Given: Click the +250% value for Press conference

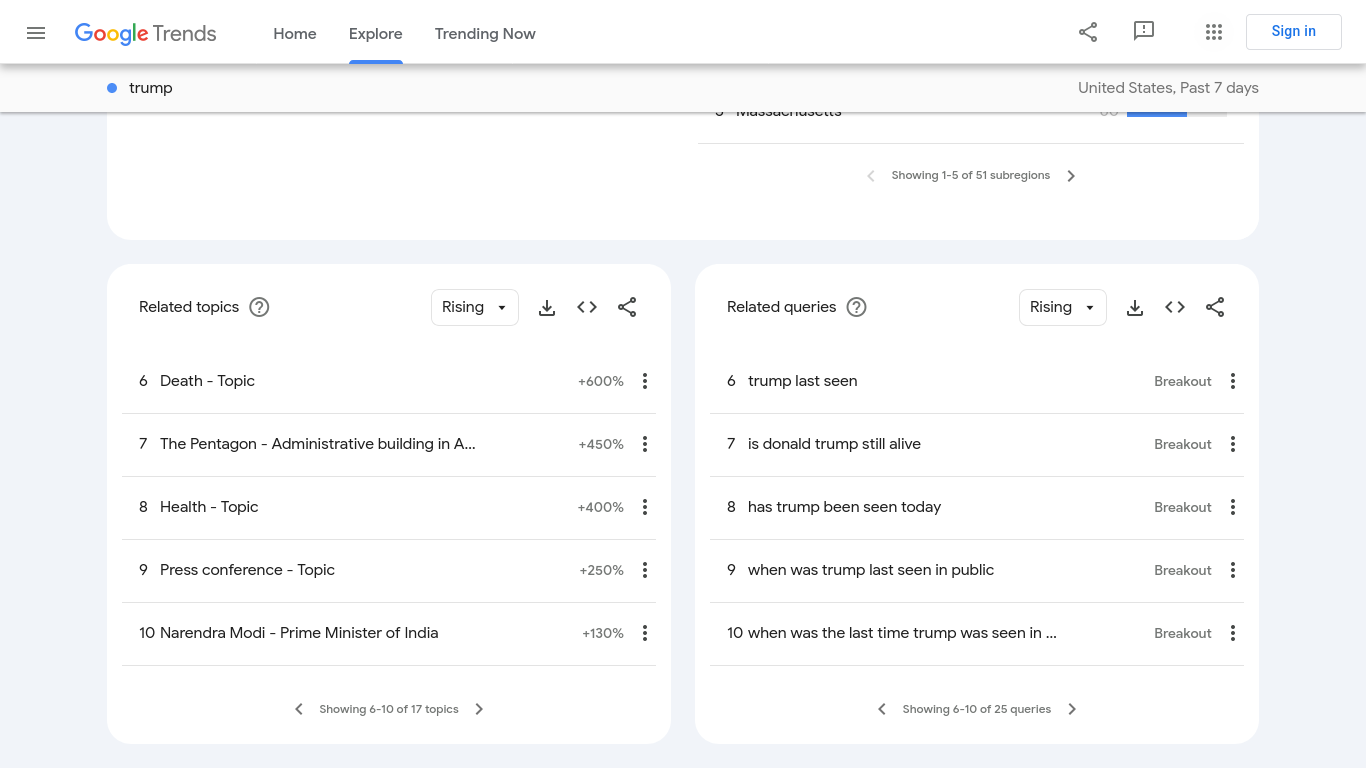Looking at the screenshot, I should tap(602, 570).
